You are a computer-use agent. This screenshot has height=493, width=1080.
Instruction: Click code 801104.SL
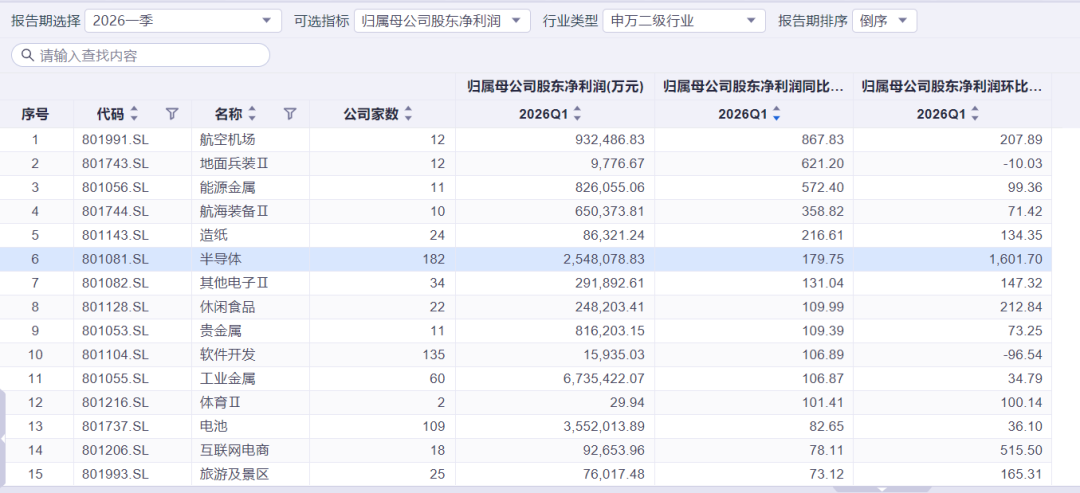[x=115, y=355]
